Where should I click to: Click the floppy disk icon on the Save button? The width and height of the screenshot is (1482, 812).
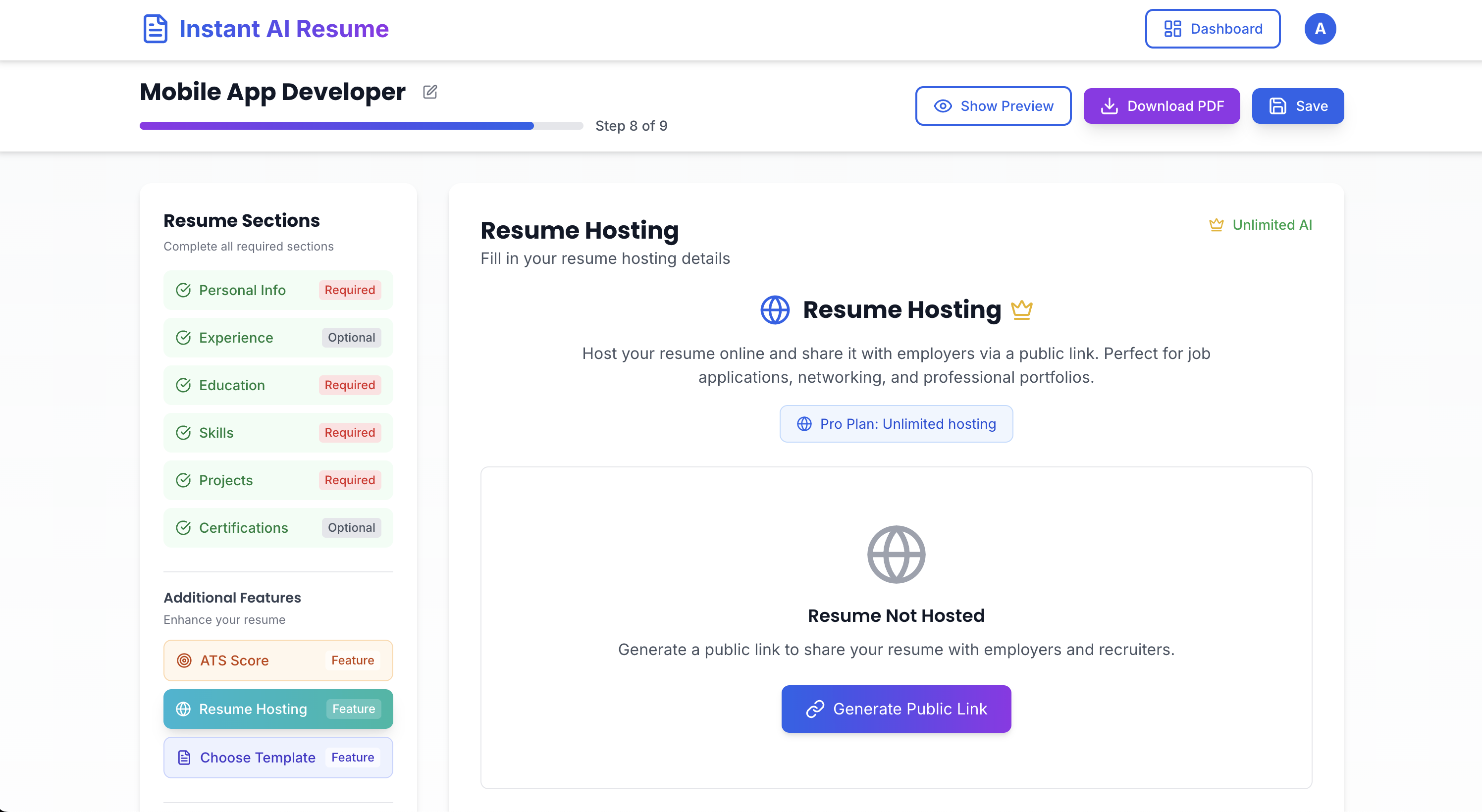point(1278,106)
